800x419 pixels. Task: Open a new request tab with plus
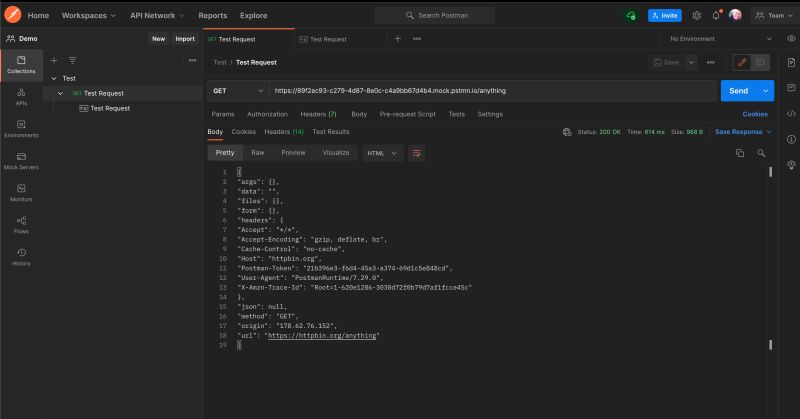pyautogui.click(x=397, y=39)
